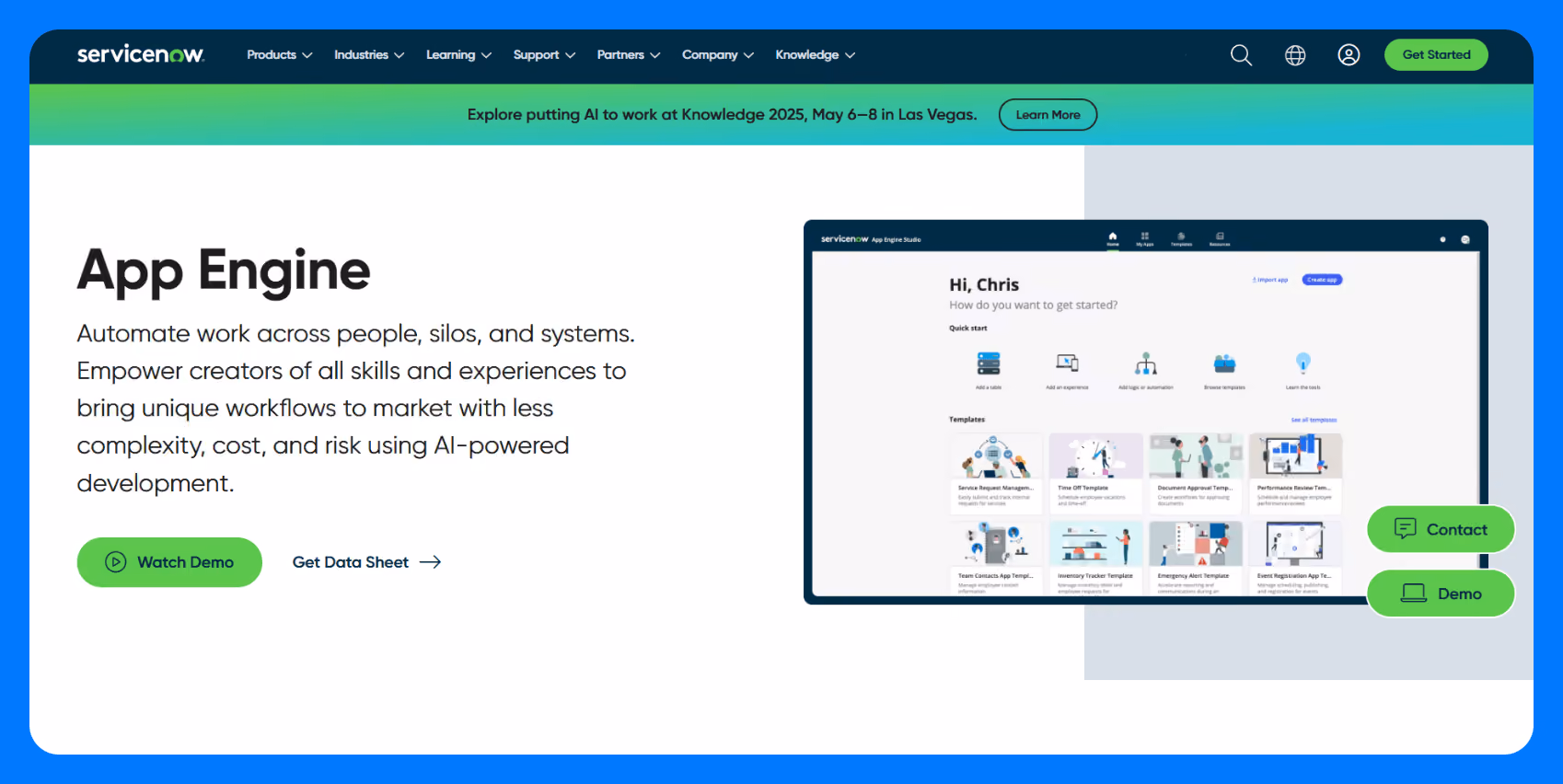Click Create app in the Studio preview
The width and height of the screenshot is (1563, 784).
(1322, 280)
